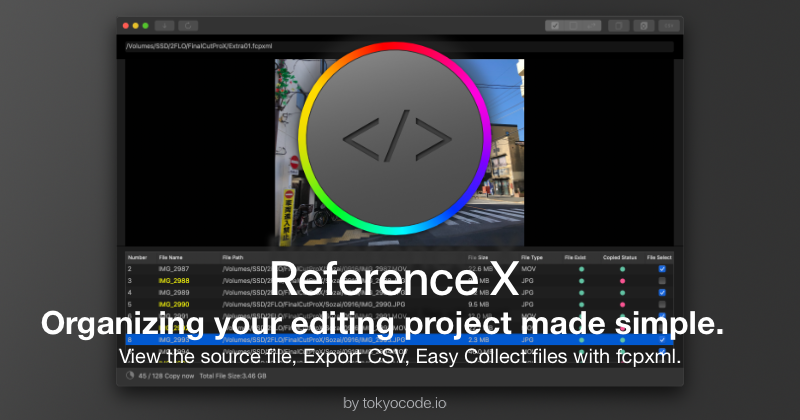Toggle File Select checkbox in highlighted row 8
This screenshot has height=420, width=800.
coord(662,339)
